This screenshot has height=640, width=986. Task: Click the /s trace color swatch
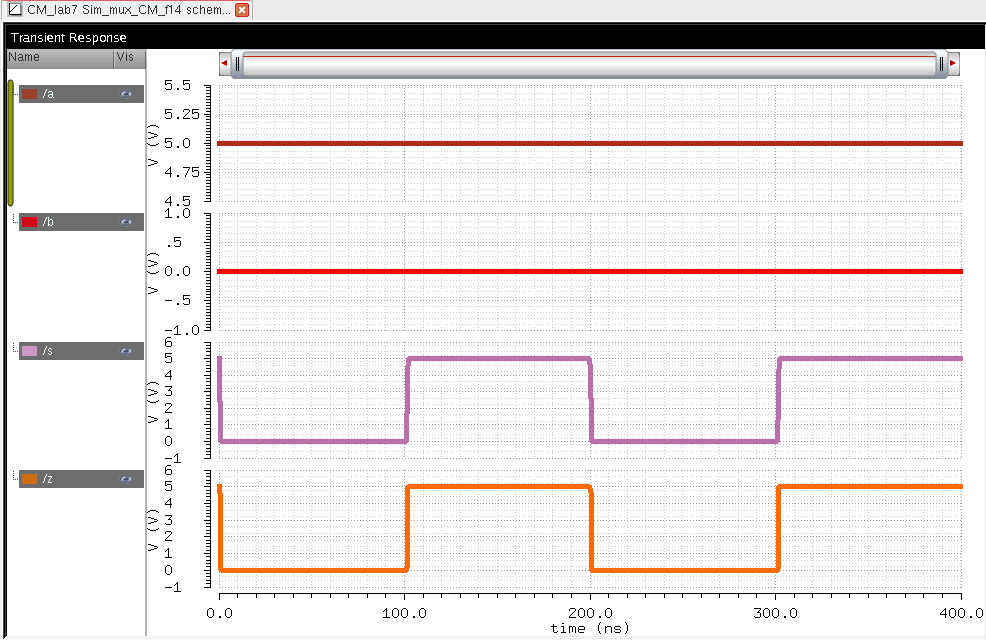click(30, 351)
